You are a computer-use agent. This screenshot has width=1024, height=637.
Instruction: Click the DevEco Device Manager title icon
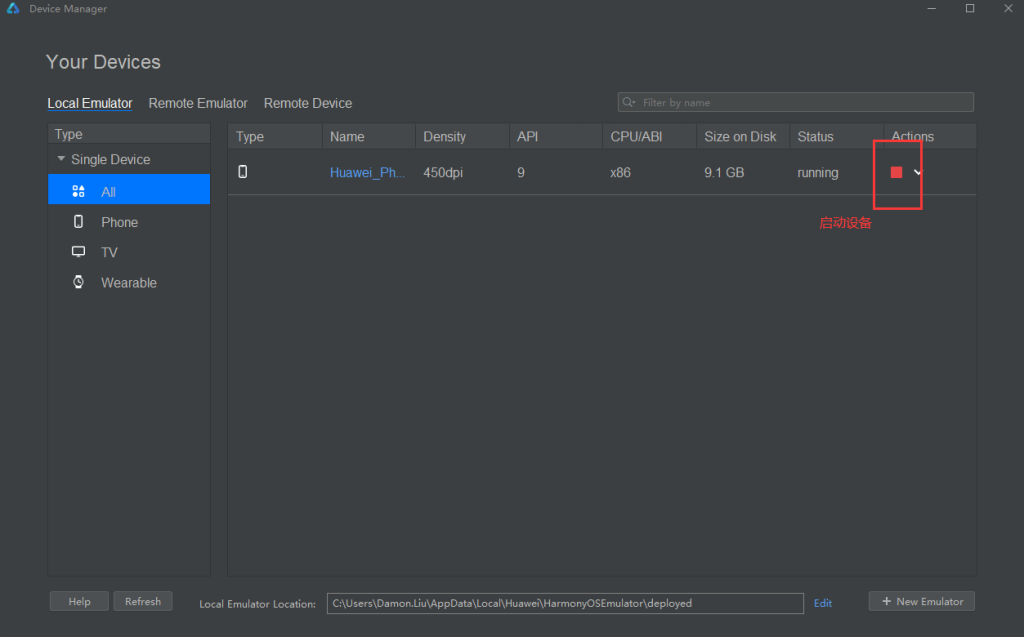click(x=12, y=8)
